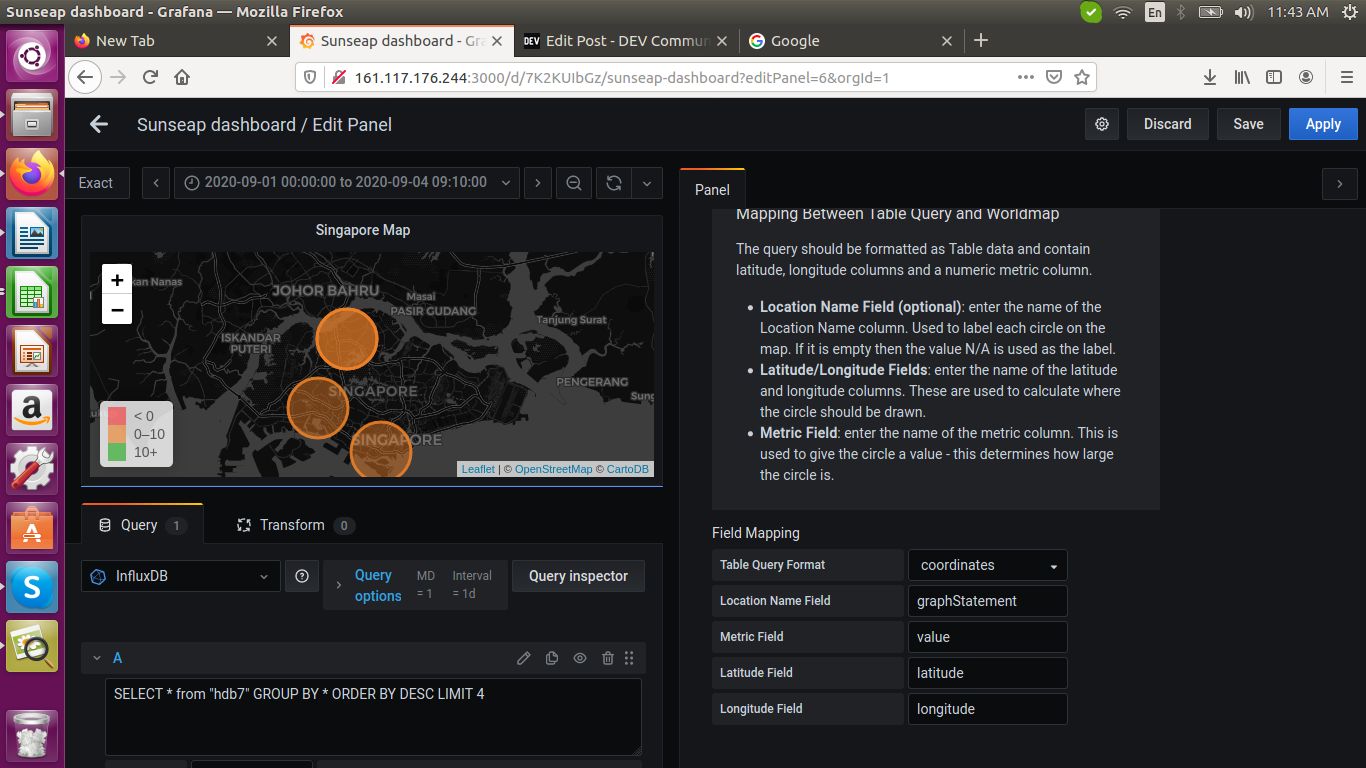Open the InfluxDB data source dropdown
The height and width of the screenshot is (768, 1366).
tap(181, 576)
